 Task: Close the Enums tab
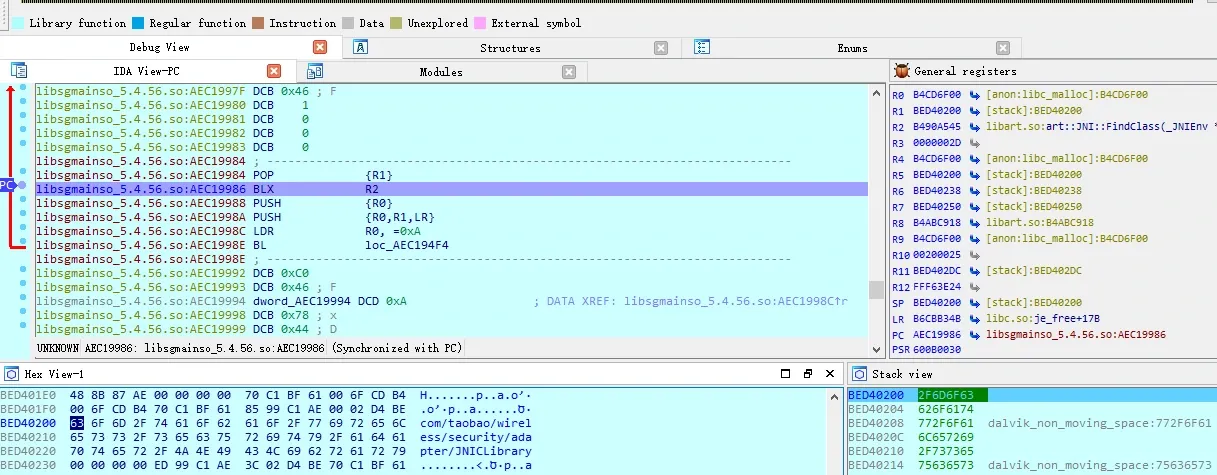[x=1003, y=47]
